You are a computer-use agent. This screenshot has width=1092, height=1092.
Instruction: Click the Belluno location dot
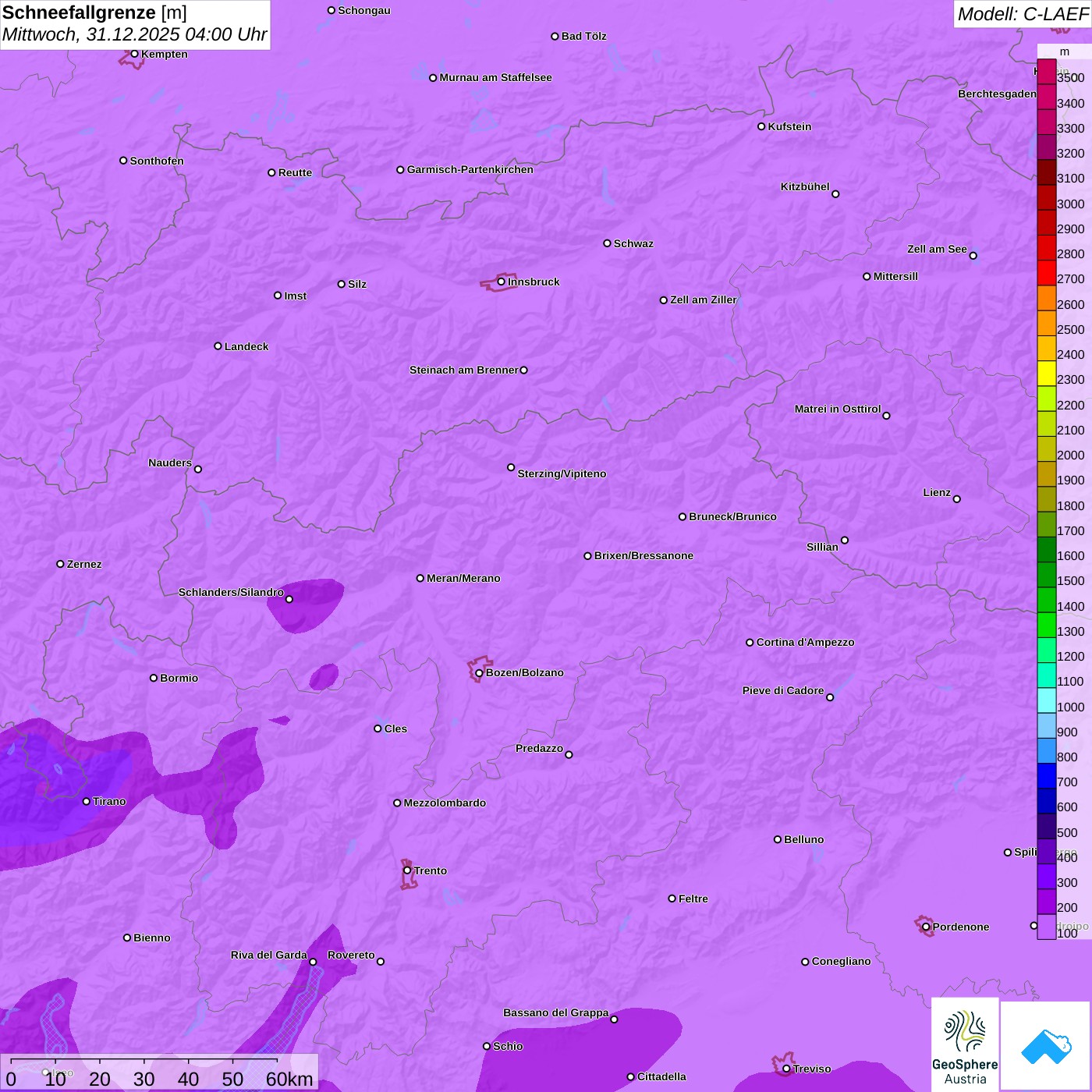pos(777,839)
